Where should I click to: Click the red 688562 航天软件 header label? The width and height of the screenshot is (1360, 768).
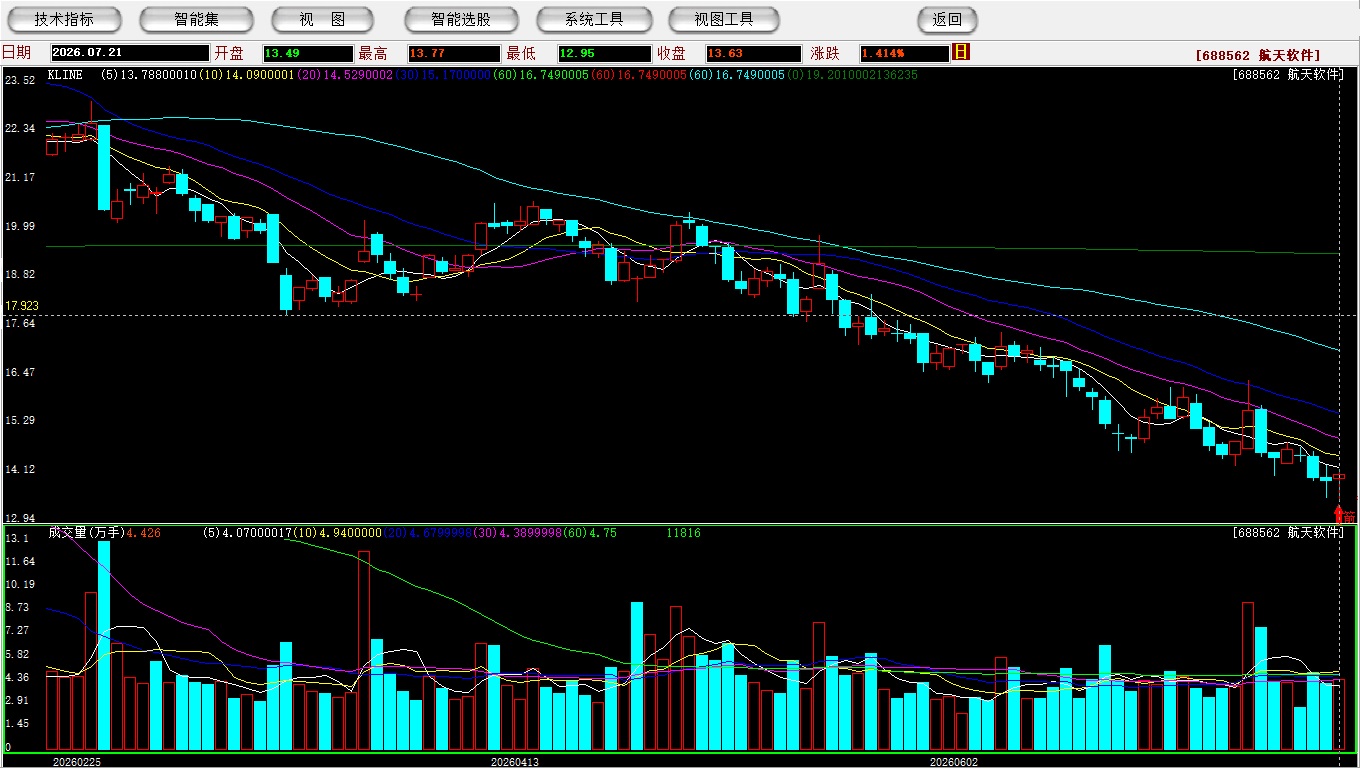click(1258, 55)
